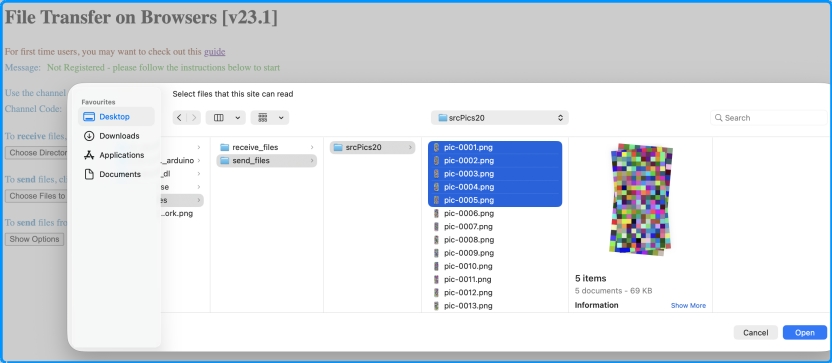Select file pic-0008.png

(x=495, y=240)
